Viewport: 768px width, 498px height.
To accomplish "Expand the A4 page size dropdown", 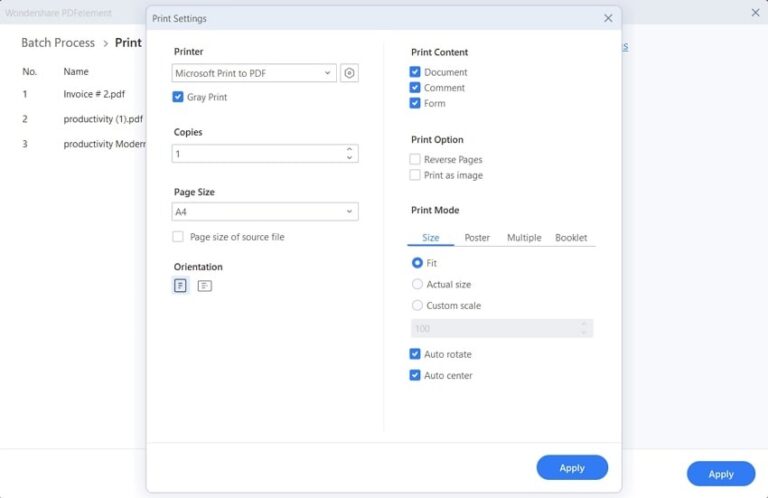I will [x=265, y=212].
